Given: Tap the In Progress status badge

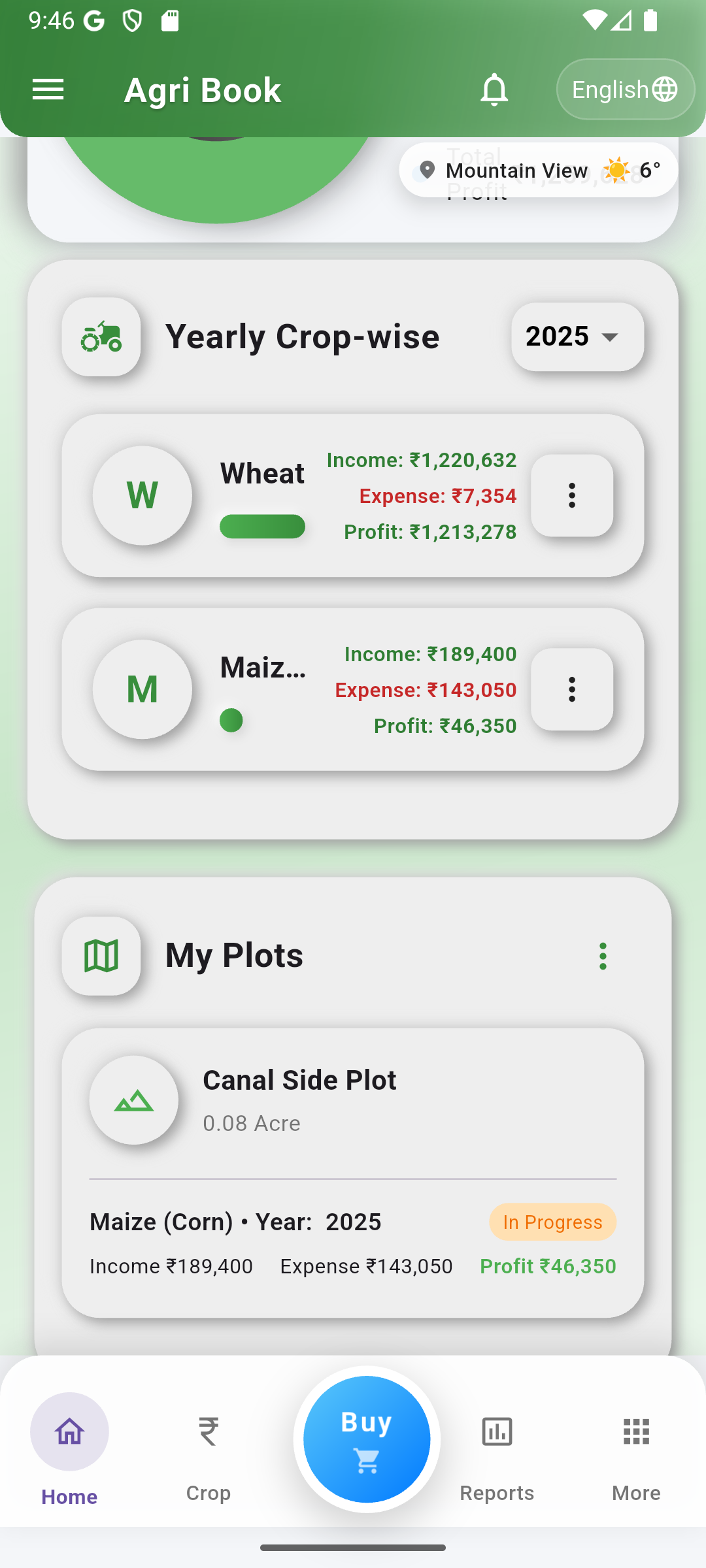Looking at the screenshot, I should tap(552, 1222).
